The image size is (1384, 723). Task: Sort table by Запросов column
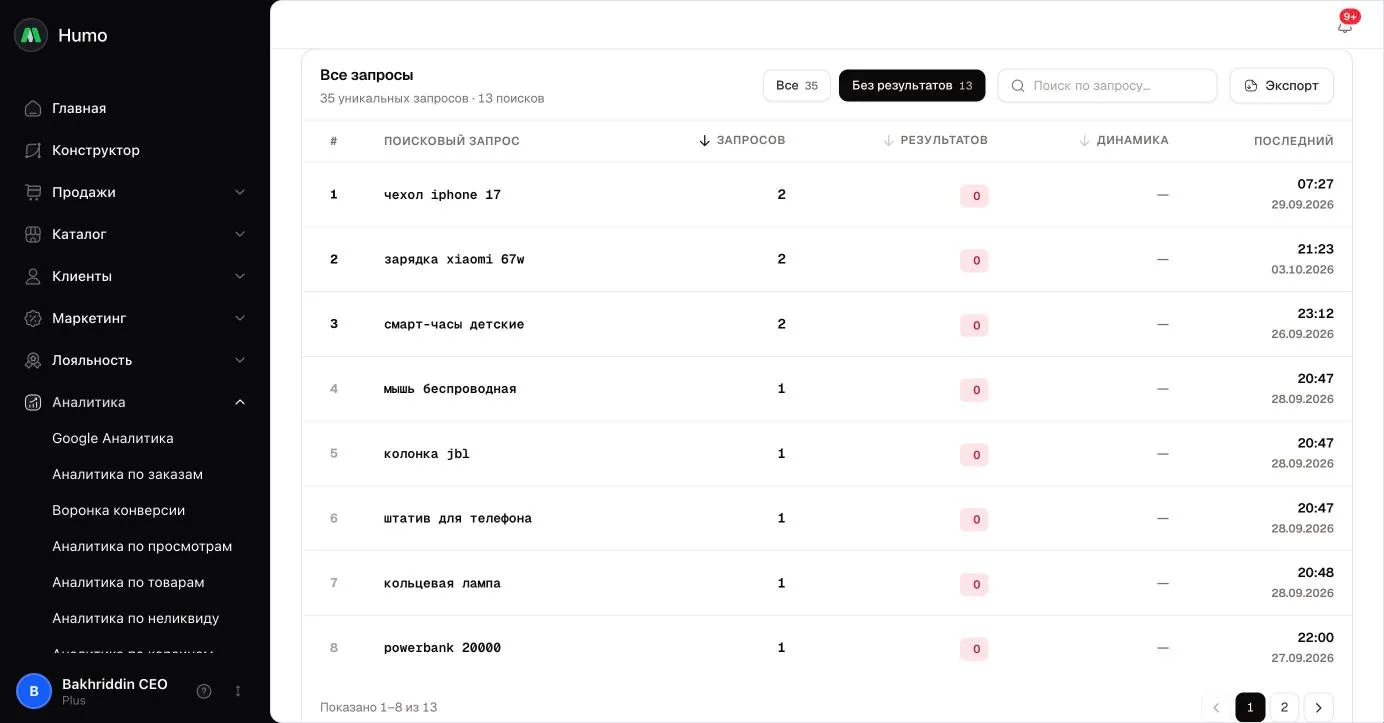click(742, 141)
